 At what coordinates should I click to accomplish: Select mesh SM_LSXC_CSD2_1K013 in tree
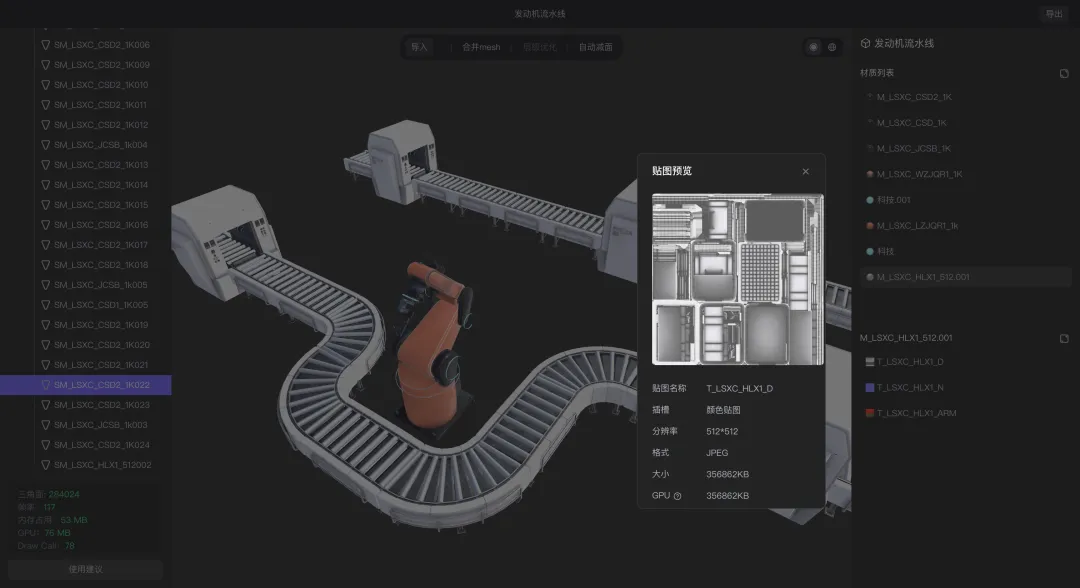[x=102, y=165]
